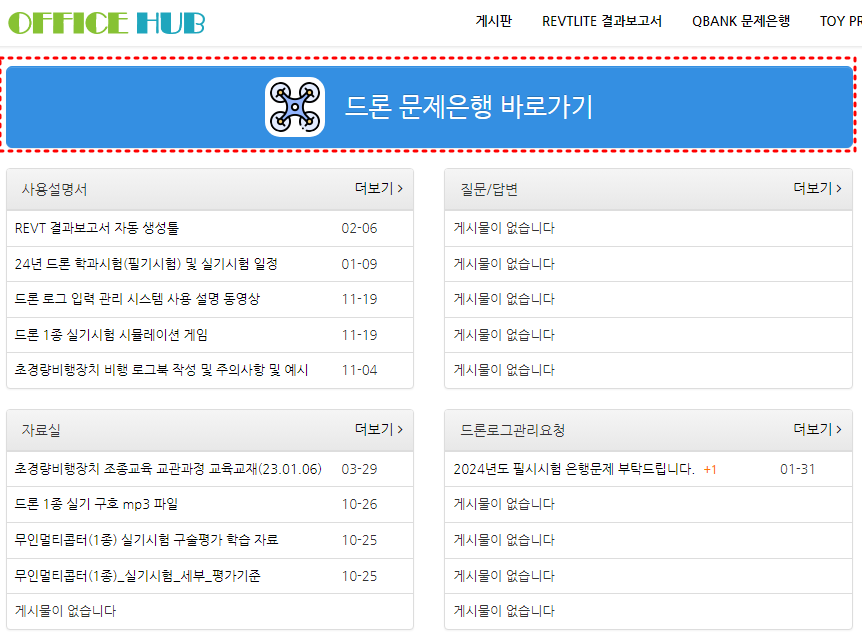Expand 드론로그관리요청 section with 더보기
The height and width of the screenshot is (637, 862).
pos(818,429)
